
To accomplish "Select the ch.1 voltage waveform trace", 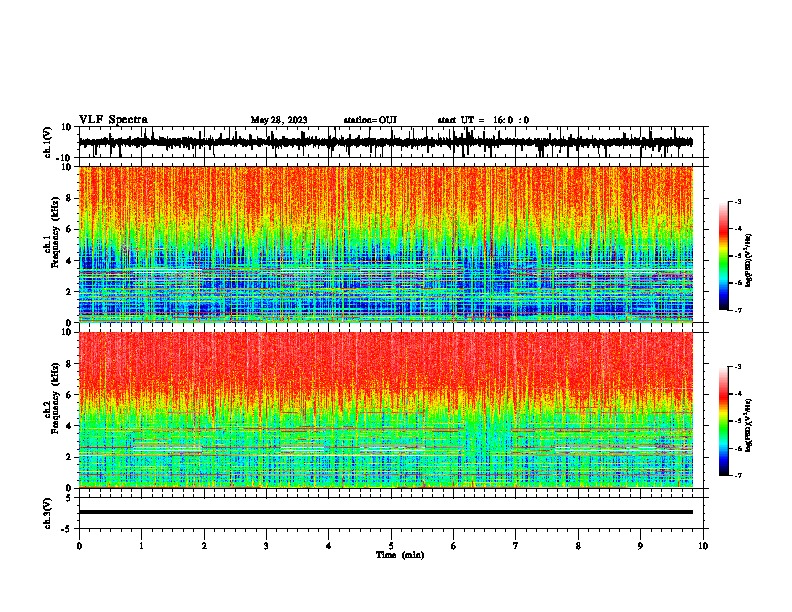I will tap(386, 142).
